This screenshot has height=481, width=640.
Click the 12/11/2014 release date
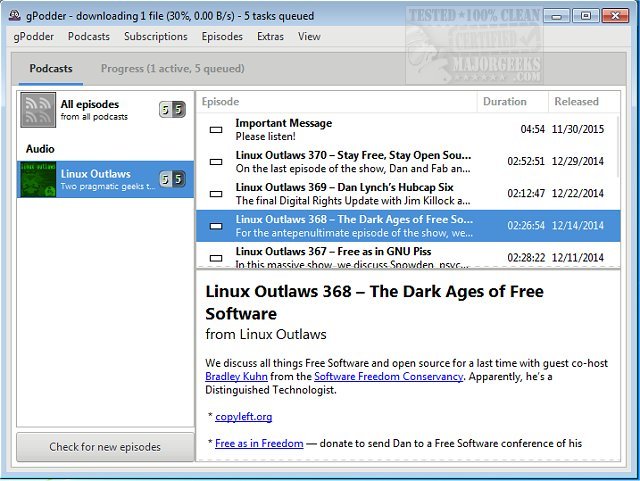(x=578, y=258)
